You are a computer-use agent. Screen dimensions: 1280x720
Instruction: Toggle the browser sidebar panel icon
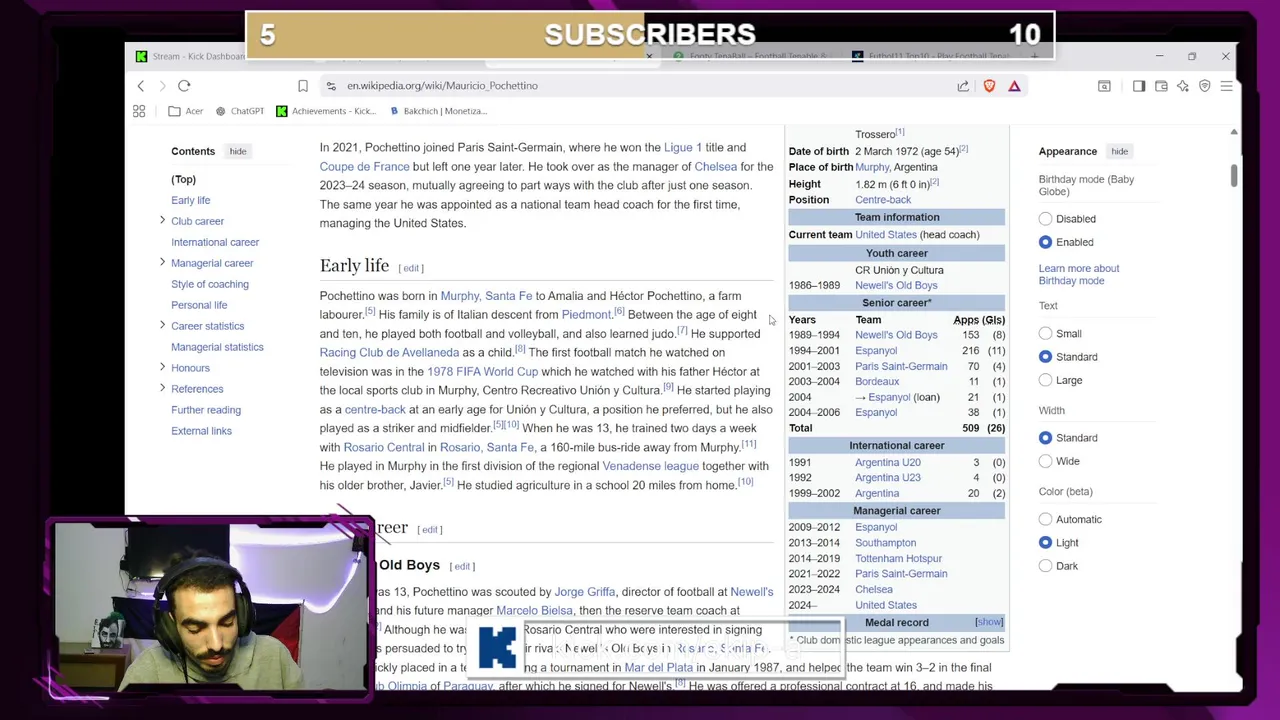1139,86
